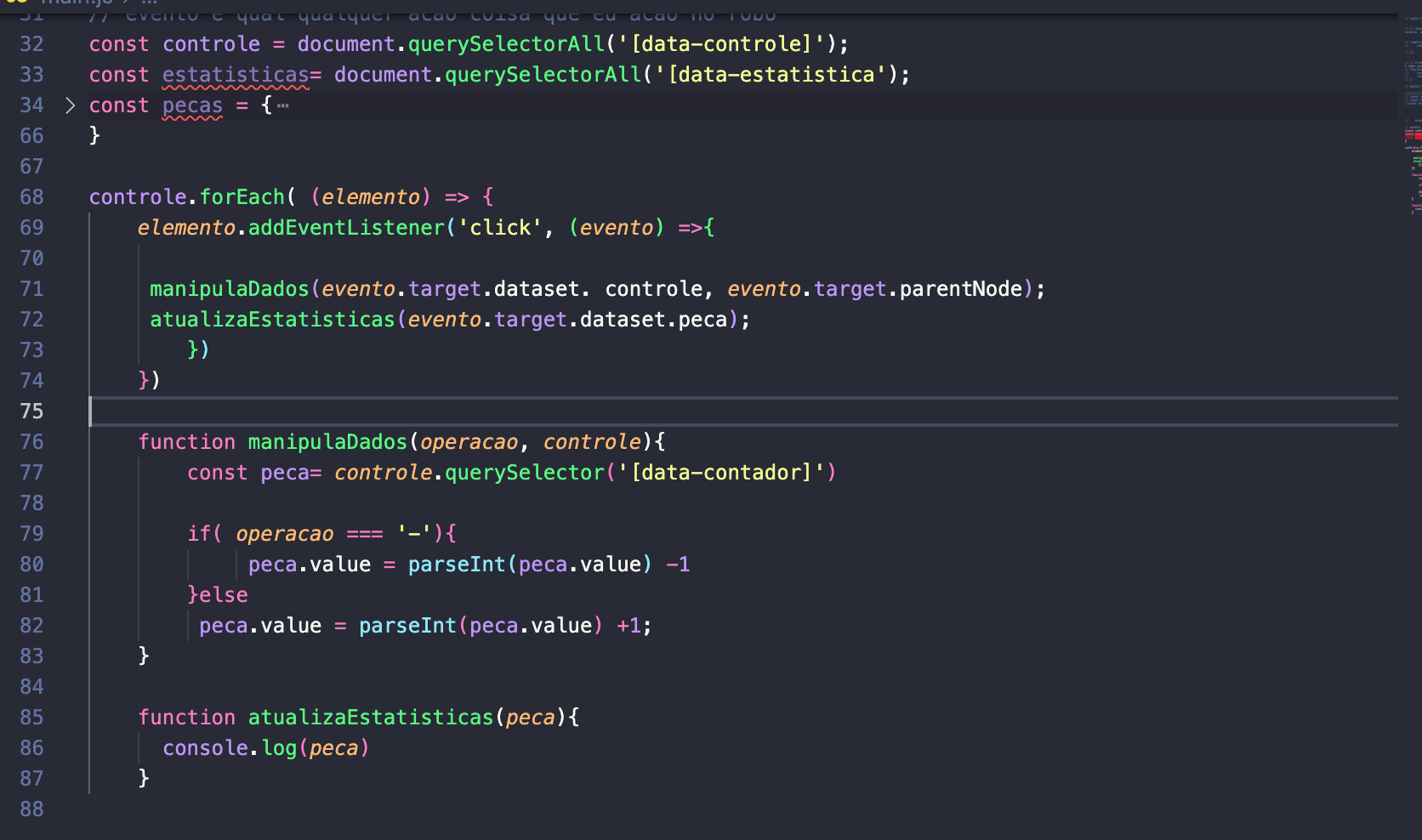Screen dimensions: 1422x840
Task: Click 'querySelector' on line 77
Action: 525,473
